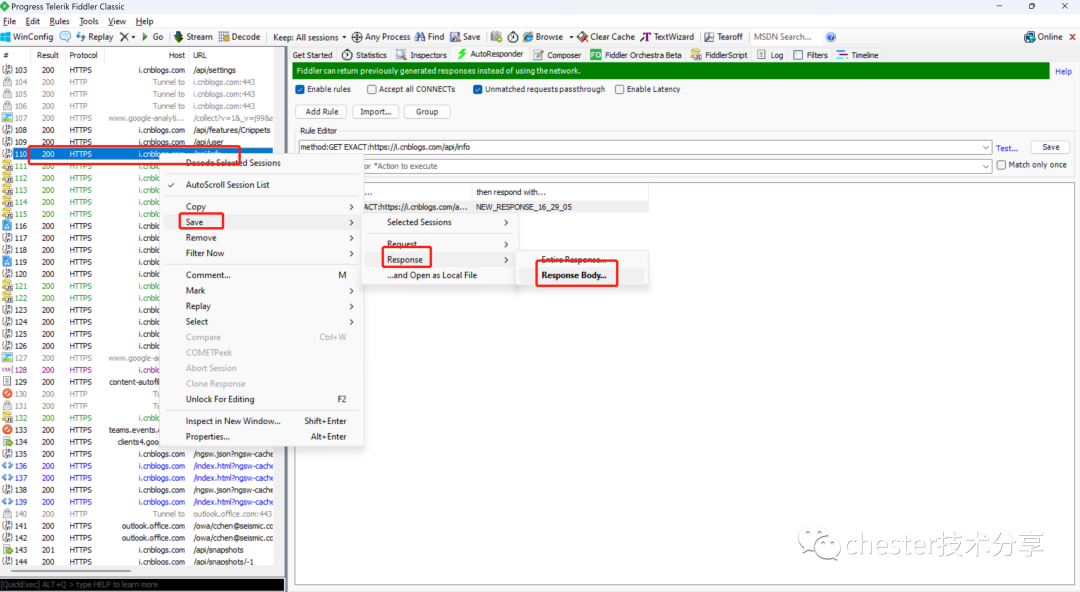Toggle AutoScroll Session List check mark
Viewport: 1080px width, 592px height.
coord(172,185)
